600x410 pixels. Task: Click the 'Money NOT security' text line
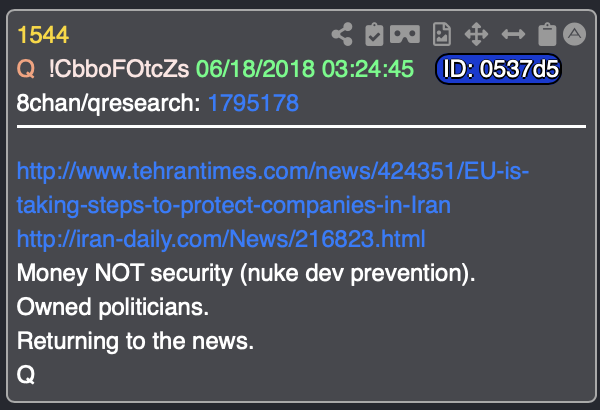(x=246, y=273)
